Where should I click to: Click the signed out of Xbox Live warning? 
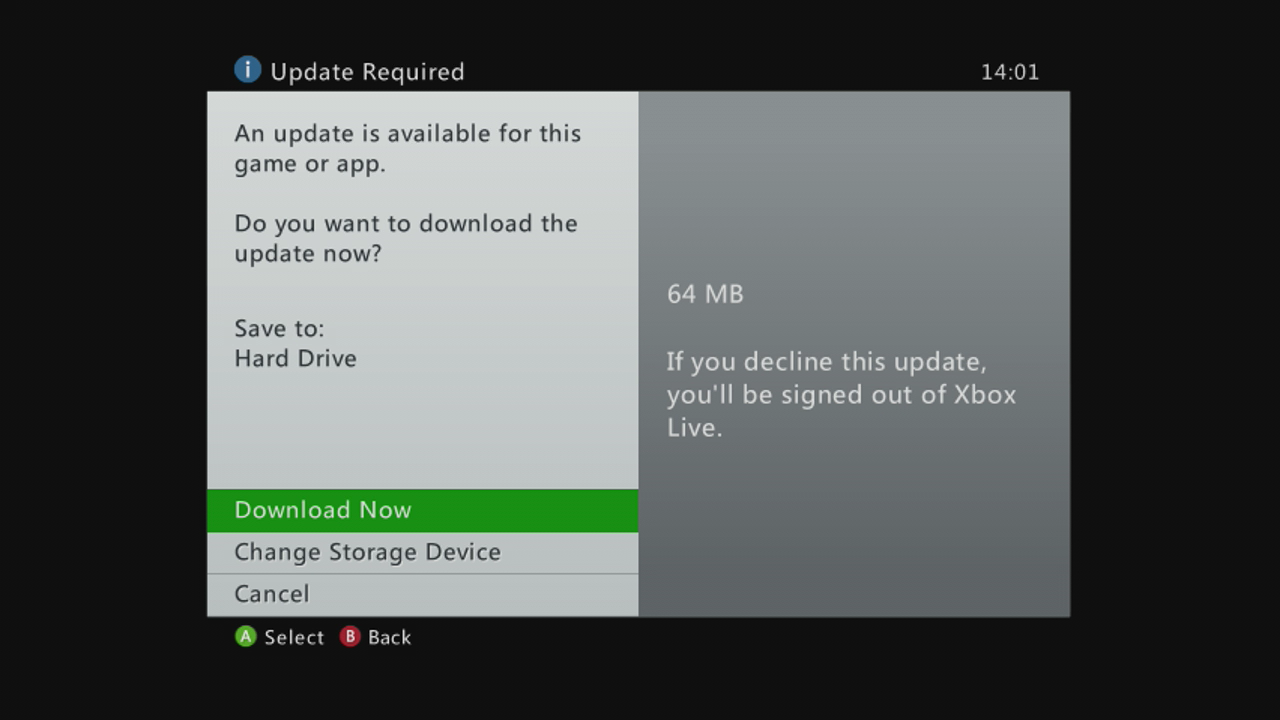click(x=841, y=394)
